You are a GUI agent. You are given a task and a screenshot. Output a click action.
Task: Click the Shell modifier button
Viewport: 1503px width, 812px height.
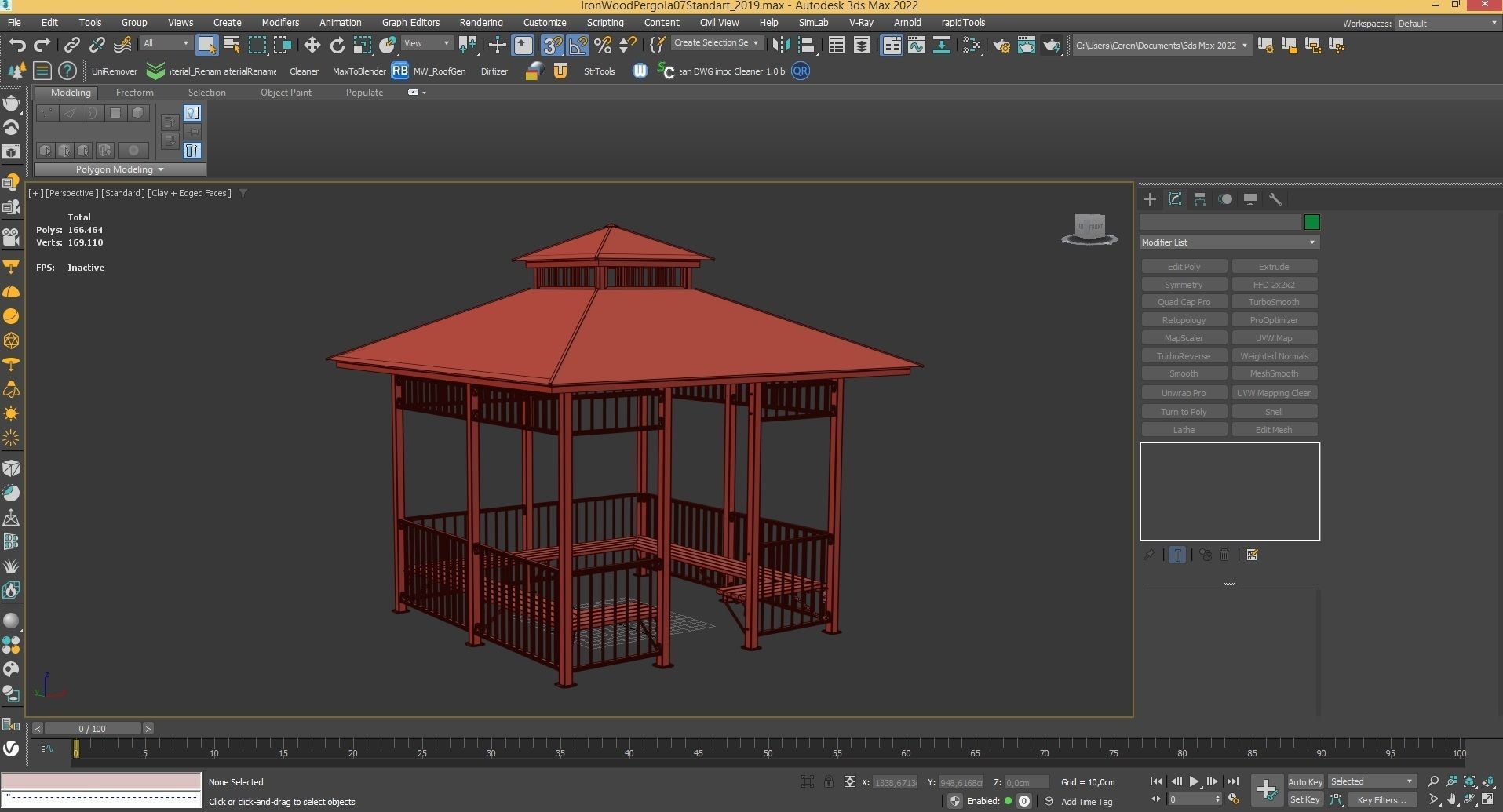pyautogui.click(x=1274, y=412)
